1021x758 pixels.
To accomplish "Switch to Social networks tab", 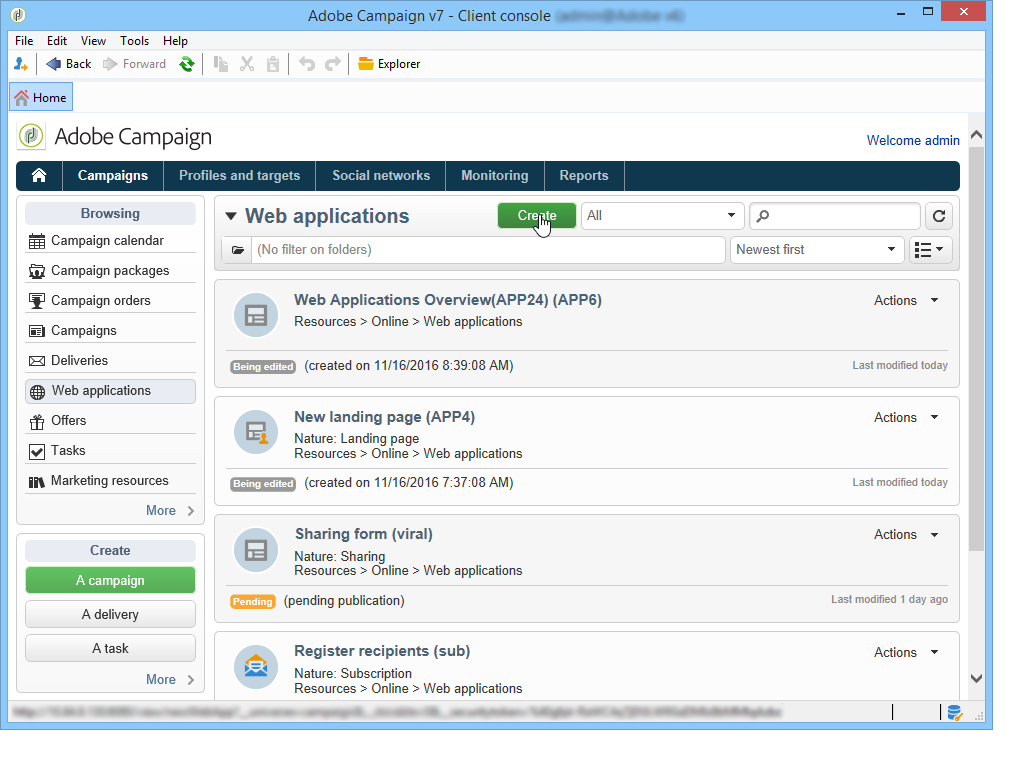I will point(381,175).
